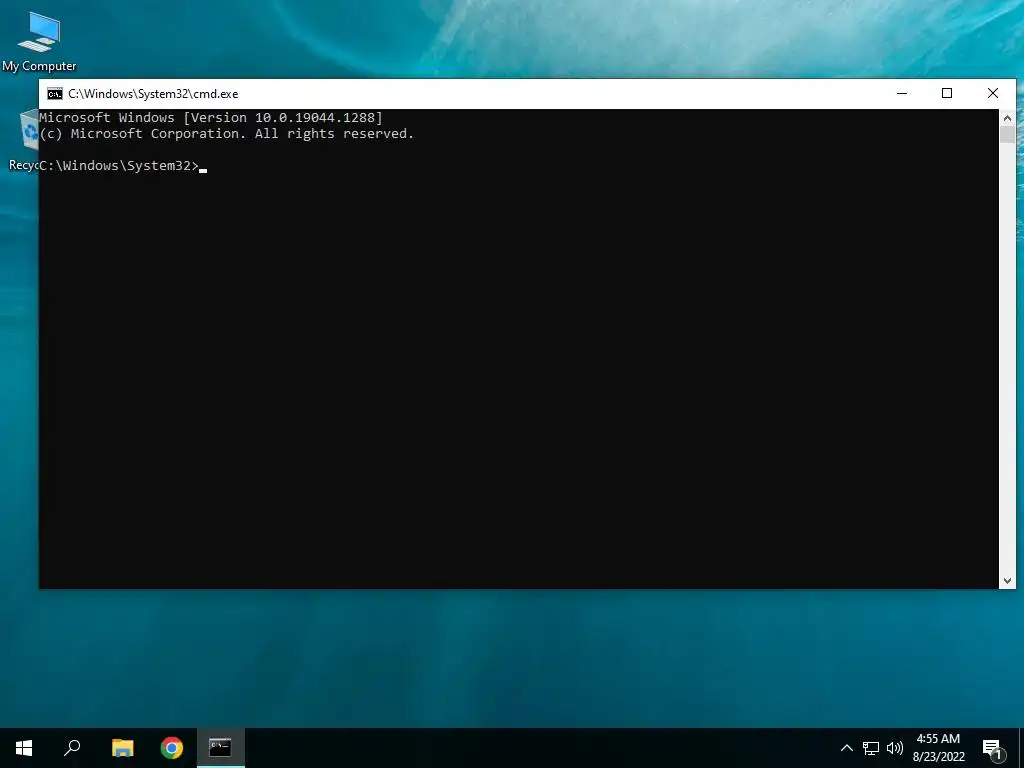Click the console scrollbar up arrow
Viewport: 1024px width, 768px height.
pos(1007,118)
